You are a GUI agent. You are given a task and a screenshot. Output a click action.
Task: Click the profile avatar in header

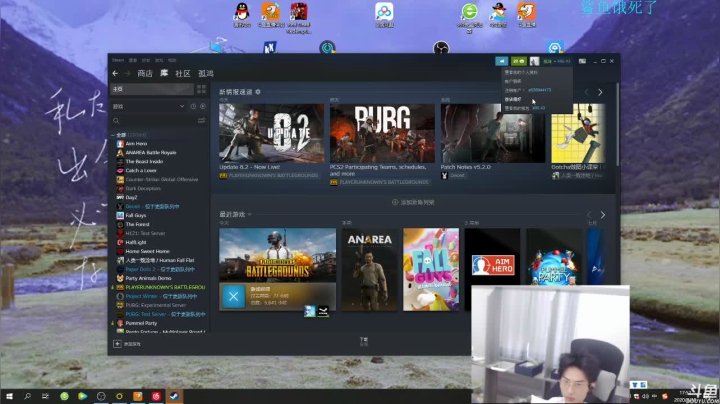point(534,61)
